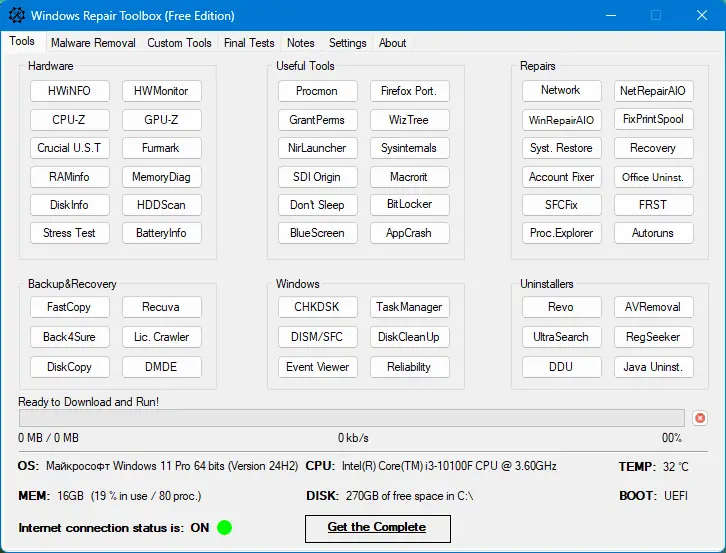Launch Procmon from Useful Tools
The image size is (726, 553).
coord(318,91)
